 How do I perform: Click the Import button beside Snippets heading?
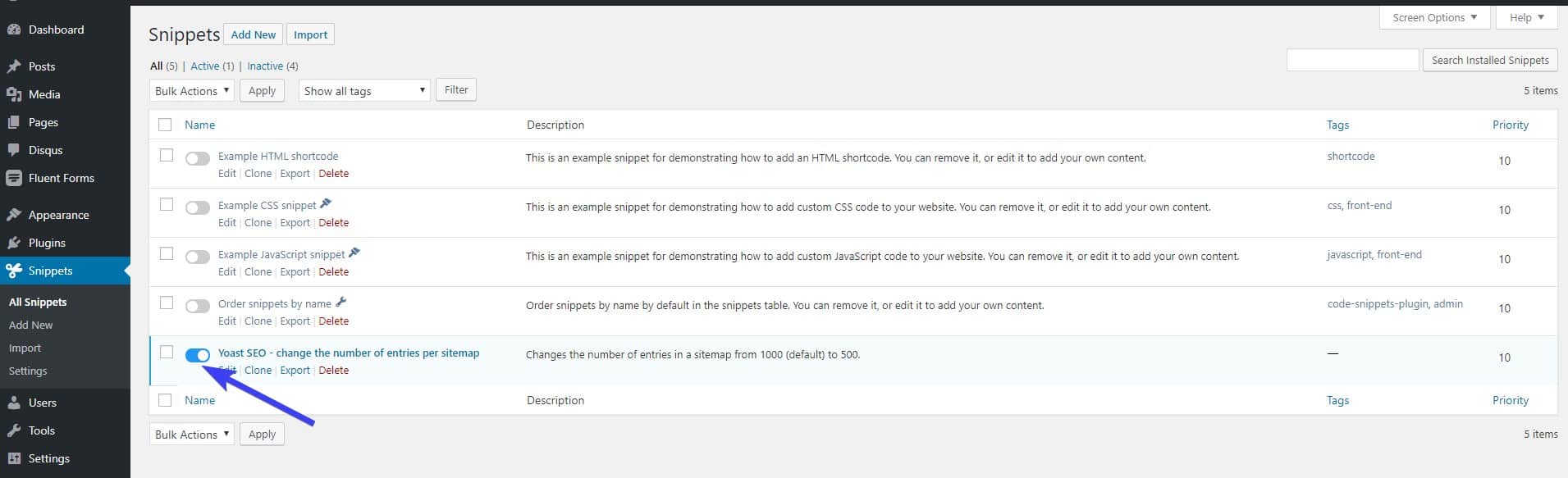[x=310, y=34]
